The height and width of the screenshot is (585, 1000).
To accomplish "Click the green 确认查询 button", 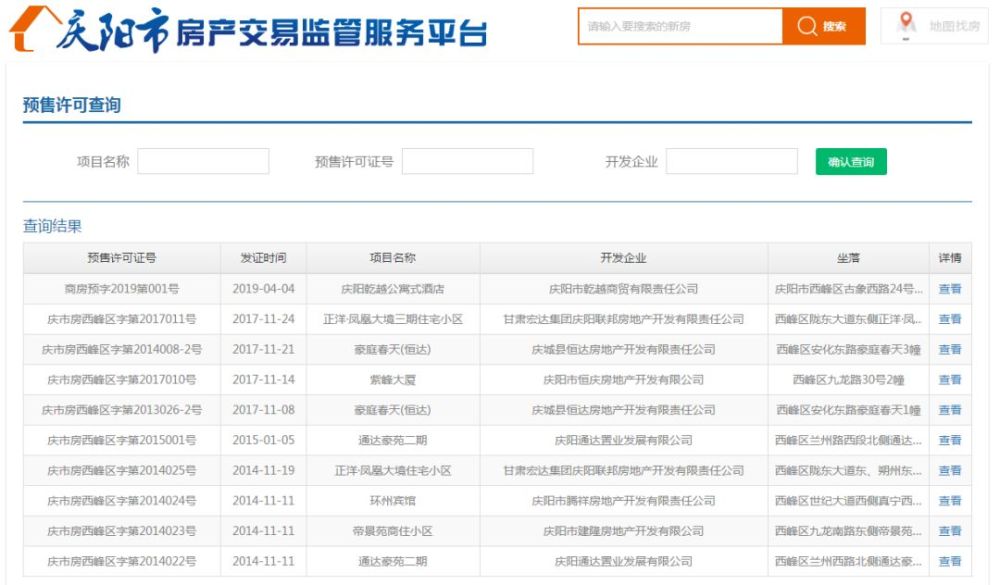I will [x=851, y=161].
